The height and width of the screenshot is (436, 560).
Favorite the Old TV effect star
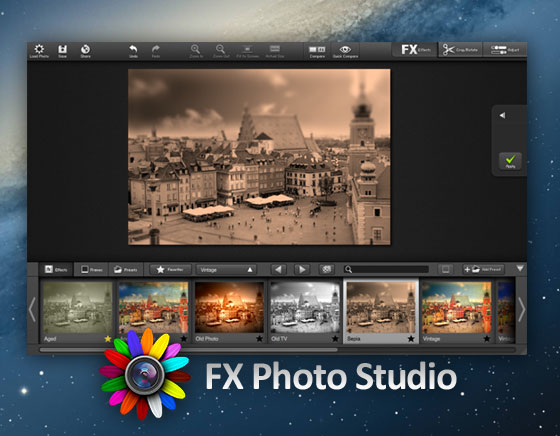click(335, 339)
